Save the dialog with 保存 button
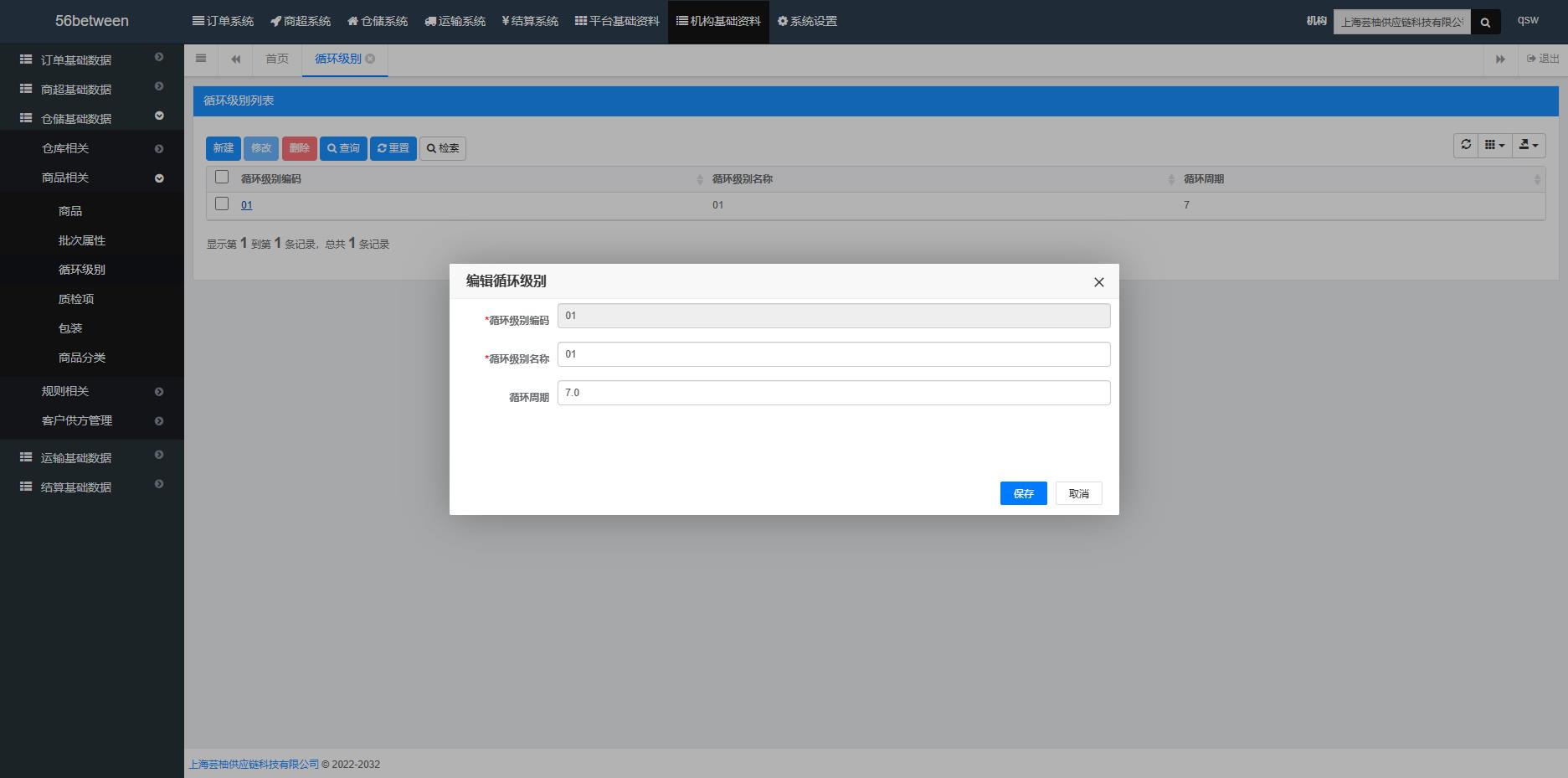1568x778 pixels. (1024, 493)
